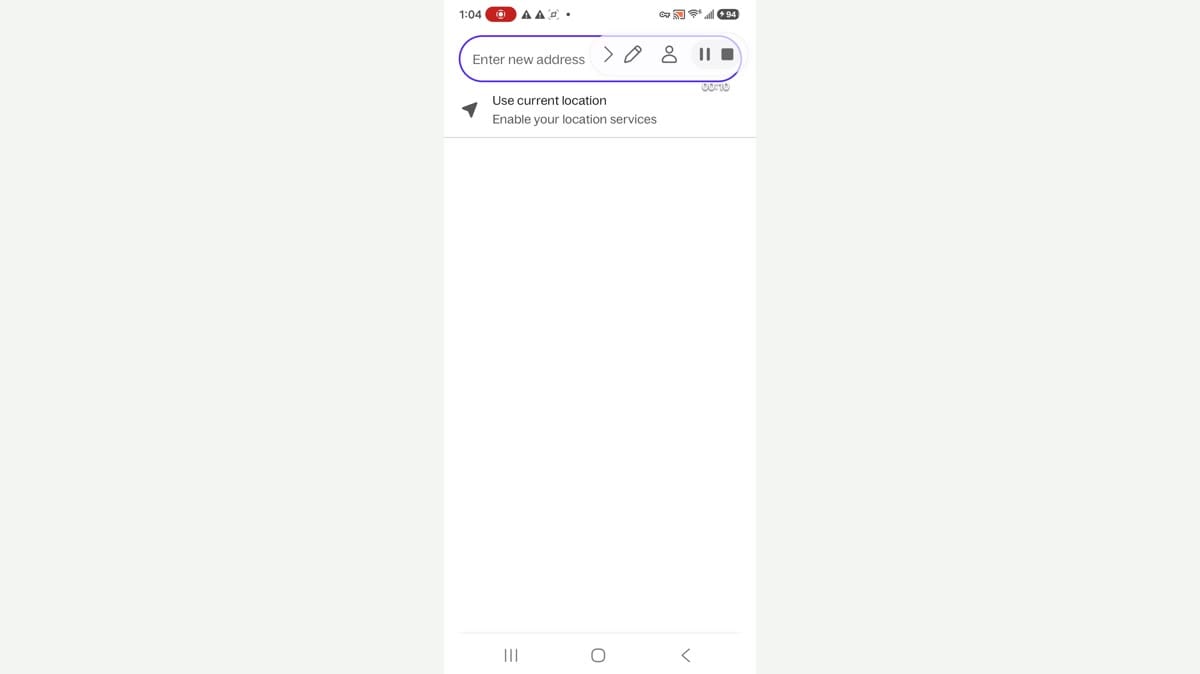Select Use current location
This screenshot has height=674, width=1200.
(549, 100)
